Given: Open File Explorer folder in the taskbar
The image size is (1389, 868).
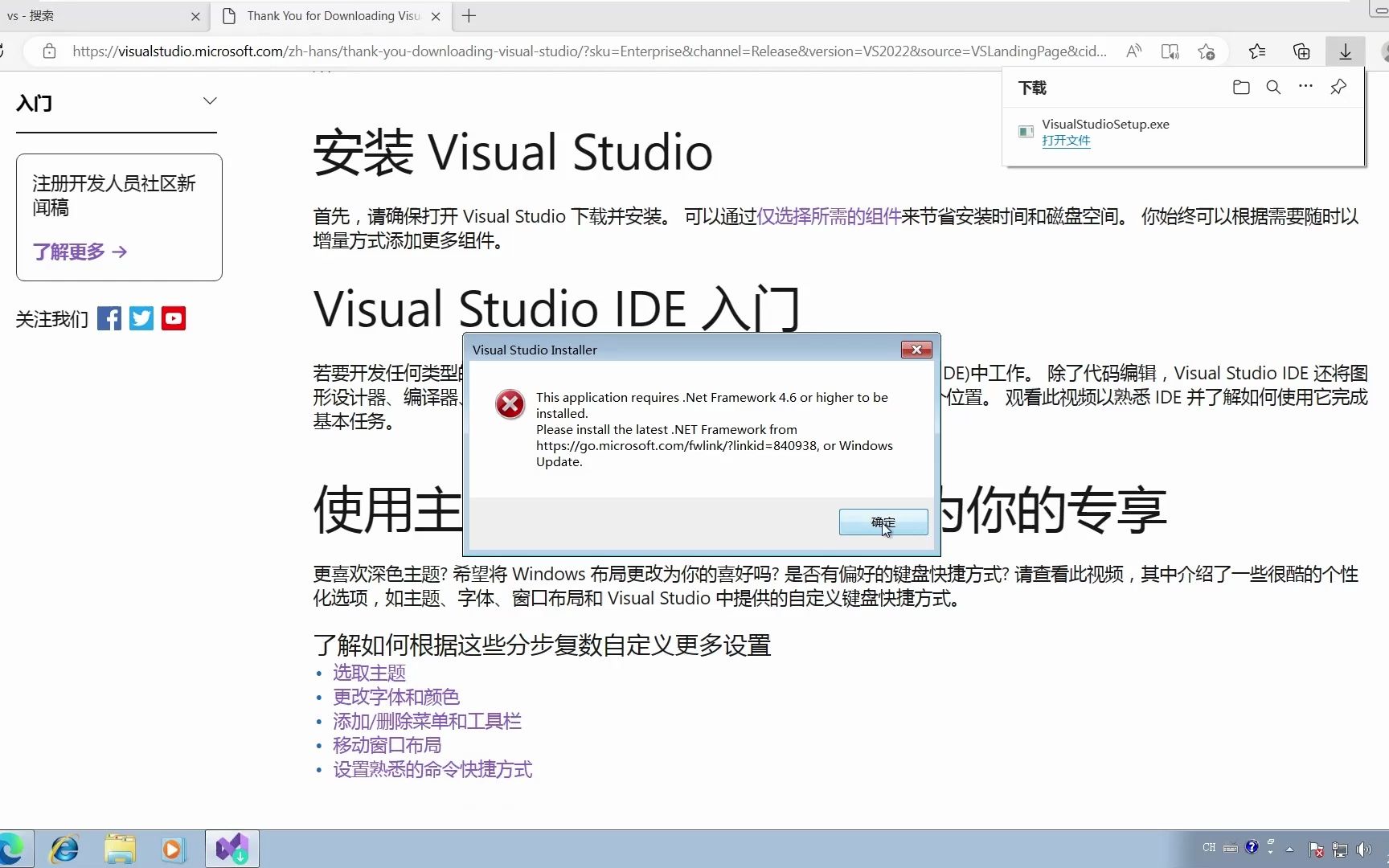Looking at the screenshot, I should (x=120, y=849).
